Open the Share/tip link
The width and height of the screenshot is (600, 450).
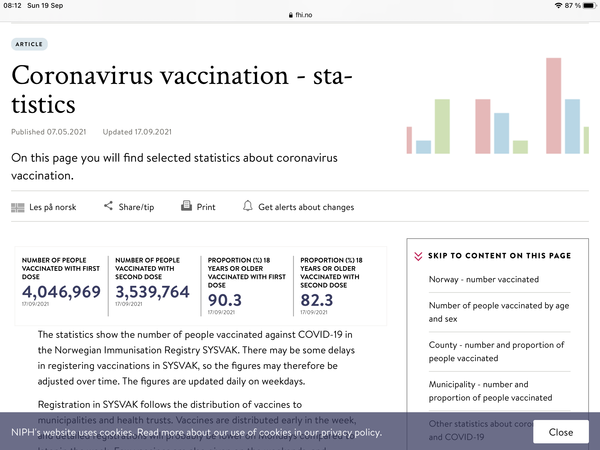pos(136,207)
